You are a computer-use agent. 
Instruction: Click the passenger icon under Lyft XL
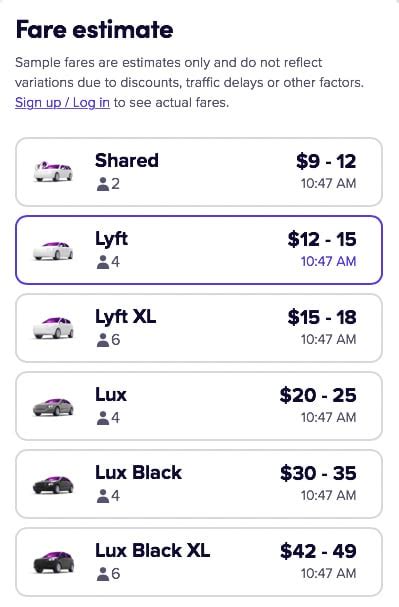(103, 340)
